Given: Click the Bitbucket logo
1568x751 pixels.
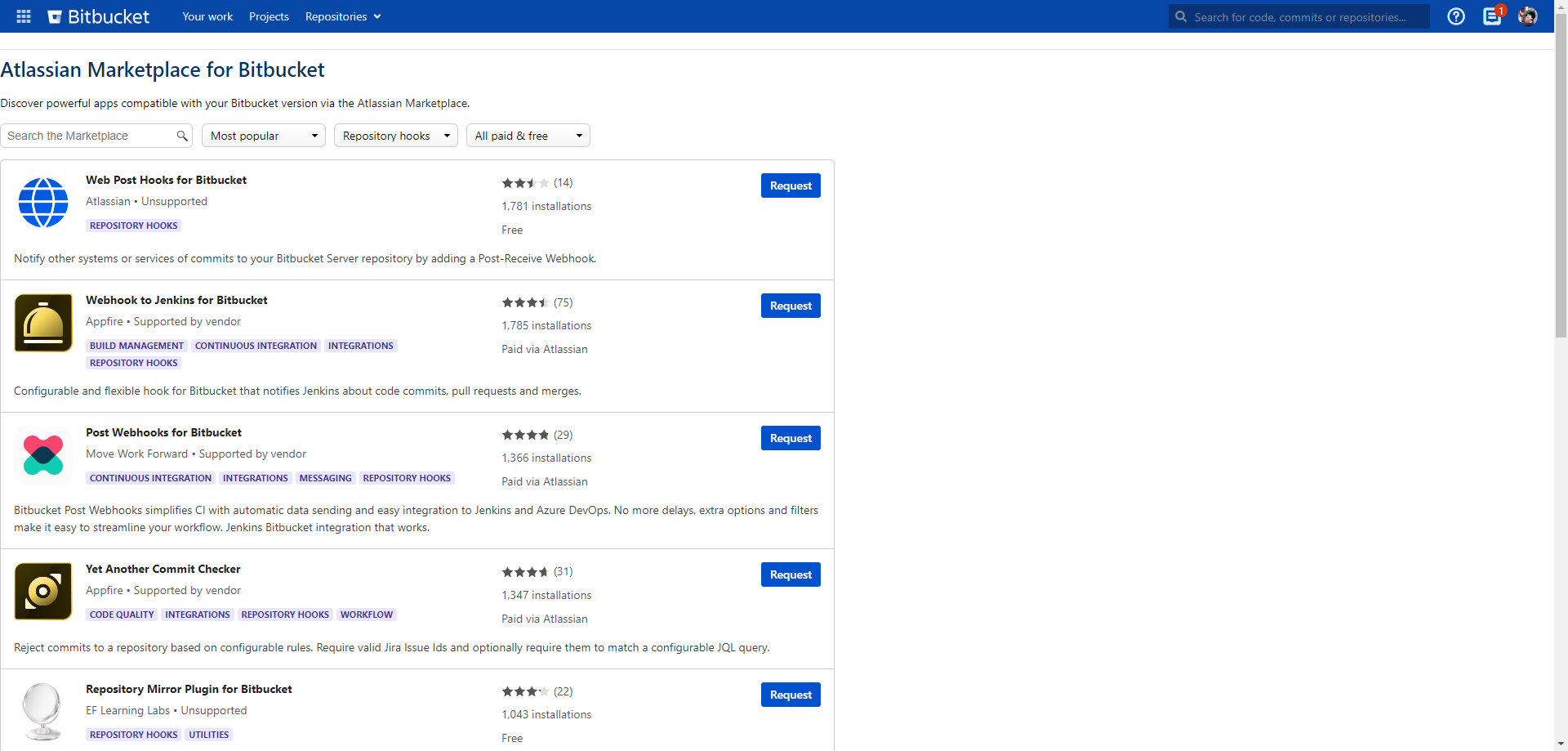Looking at the screenshot, I should coord(99,16).
